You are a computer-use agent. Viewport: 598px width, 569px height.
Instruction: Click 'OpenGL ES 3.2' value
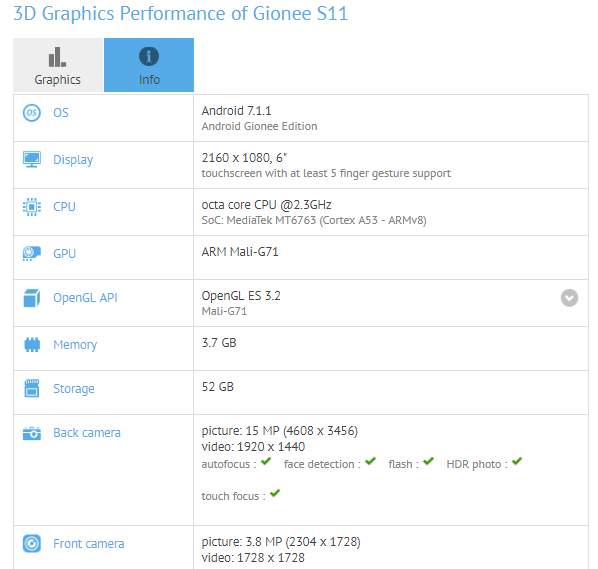click(x=241, y=296)
